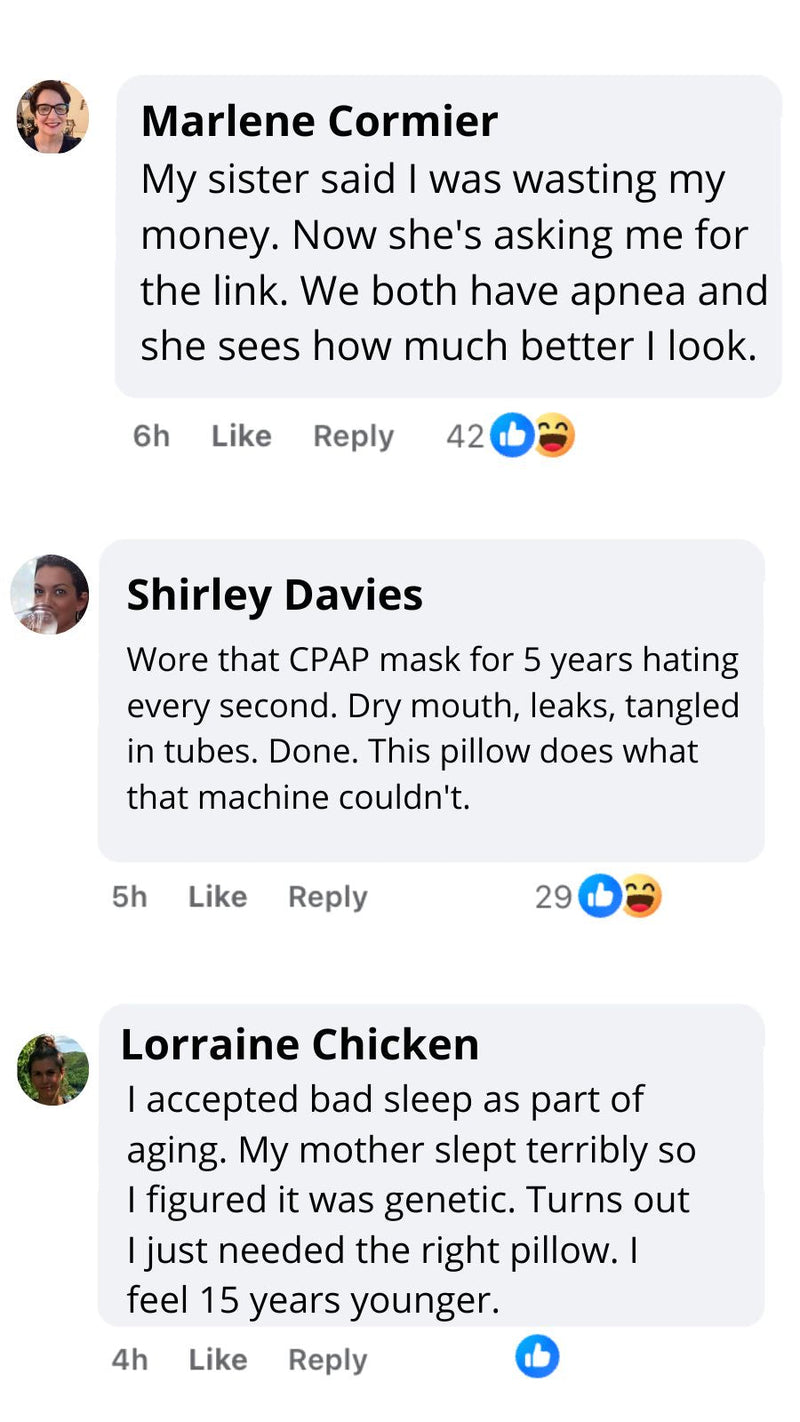Image resolution: width=800 pixels, height=1422 pixels.
Task: Click thumbs-up reaction icon on Marlene's comment
Action: point(511,436)
